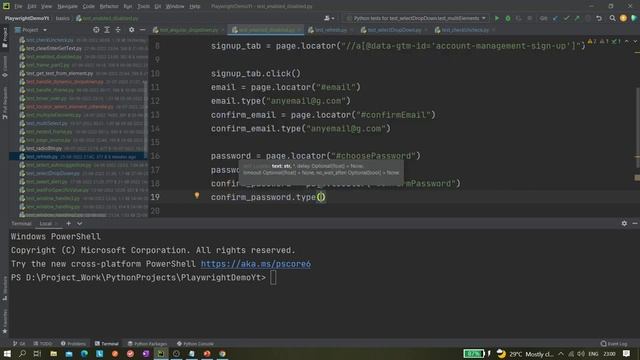Run with coverage icon in toolbar
This screenshot has height=360, width=640.
click(518, 18)
